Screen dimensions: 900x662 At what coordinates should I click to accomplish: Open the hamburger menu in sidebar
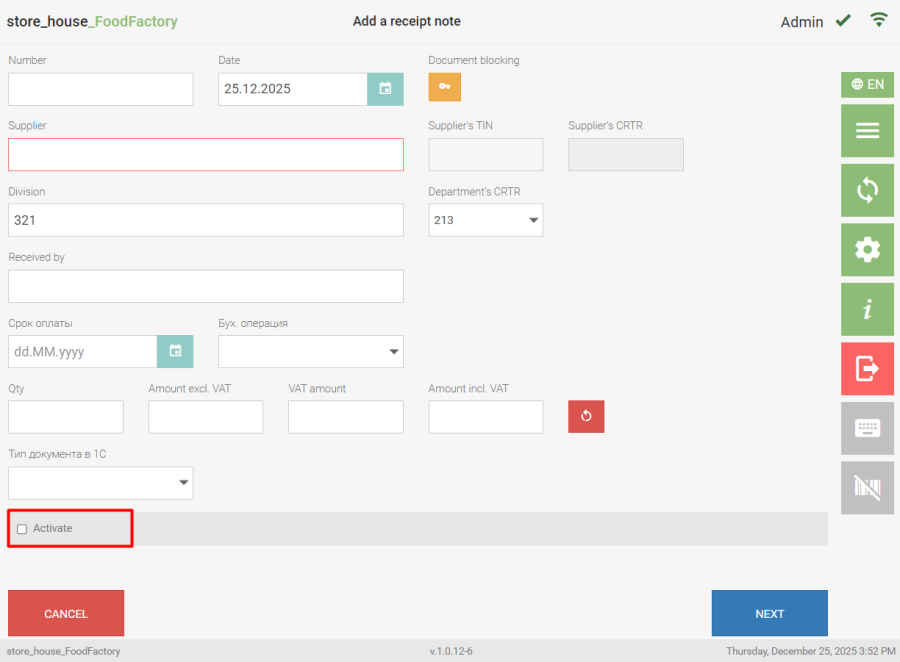point(867,131)
